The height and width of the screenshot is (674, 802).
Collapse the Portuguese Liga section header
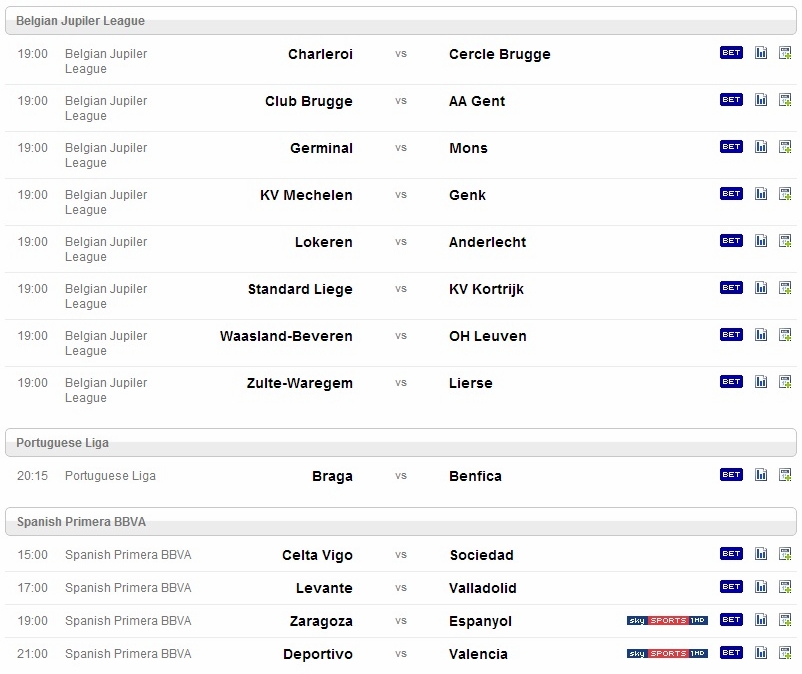tap(400, 443)
